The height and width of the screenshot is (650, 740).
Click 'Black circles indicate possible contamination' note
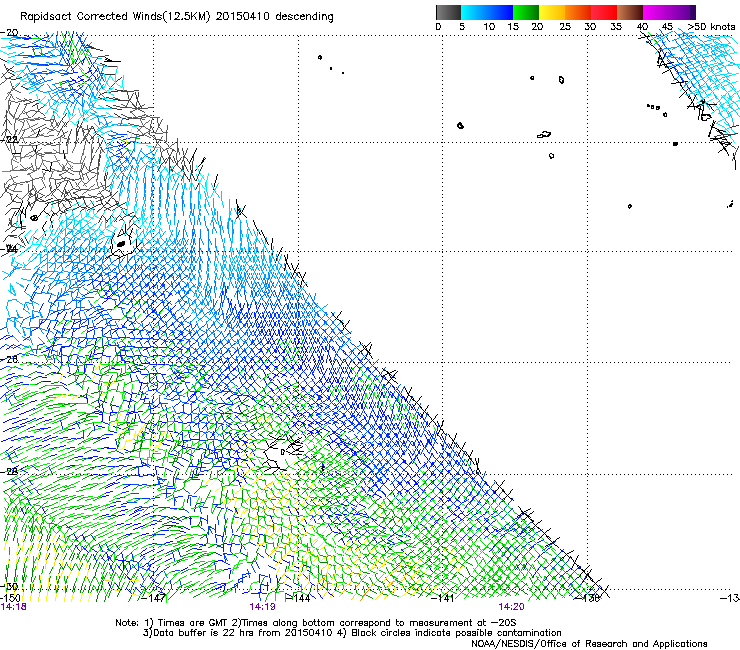coord(456,633)
